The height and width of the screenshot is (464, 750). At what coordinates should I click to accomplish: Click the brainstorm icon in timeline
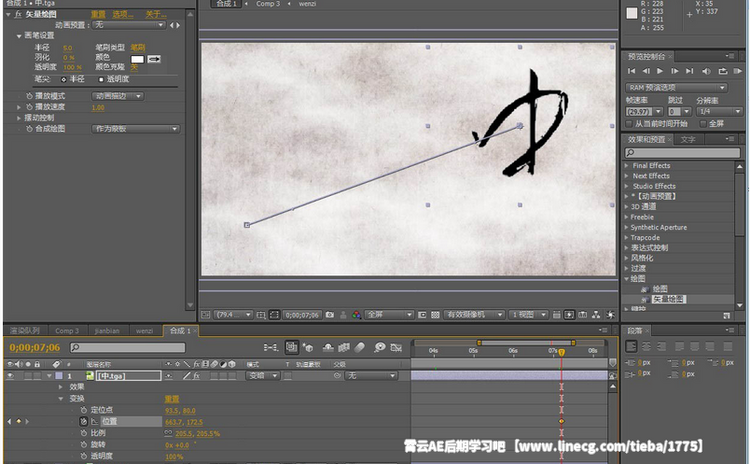click(x=380, y=347)
